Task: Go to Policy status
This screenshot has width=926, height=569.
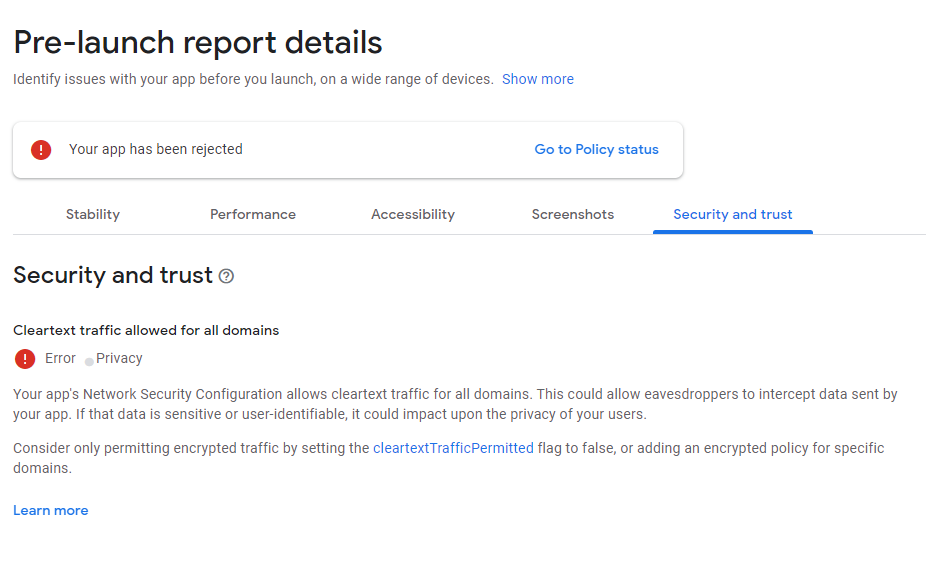Action: (597, 149)
